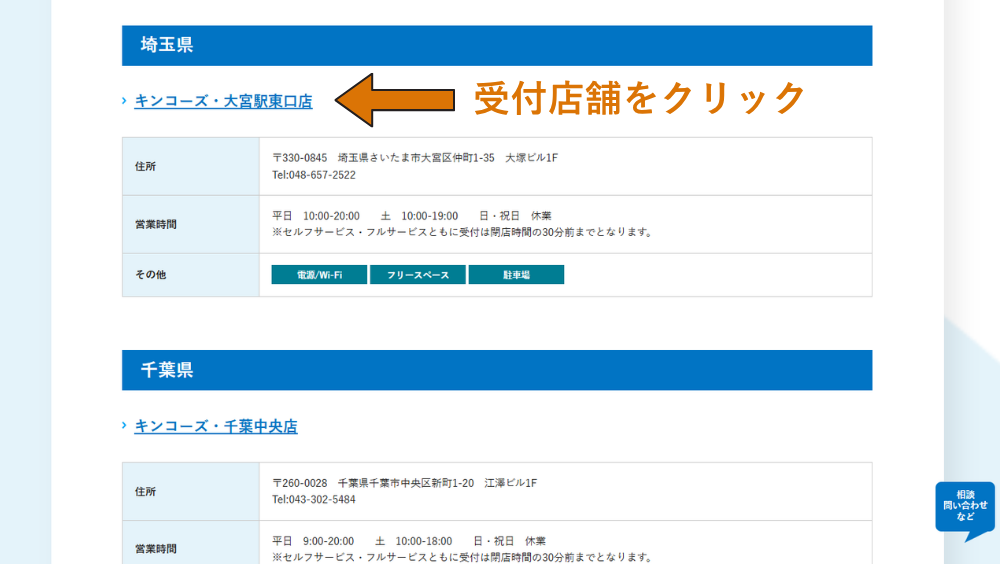Open the キンコーズ・千葉中央店 store link
The image size is (1000, 565).
[216, 426]
